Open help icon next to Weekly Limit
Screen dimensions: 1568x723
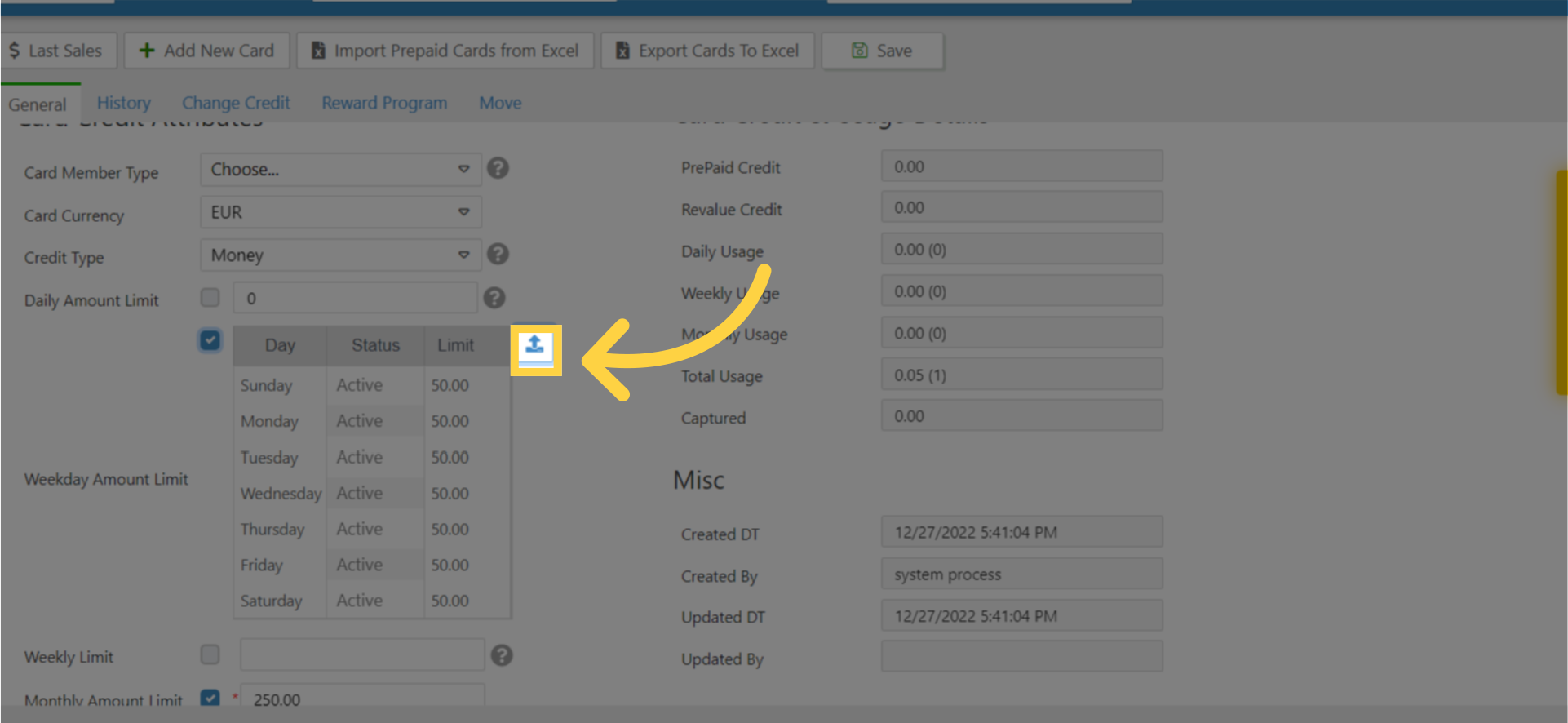coord(502,655)
